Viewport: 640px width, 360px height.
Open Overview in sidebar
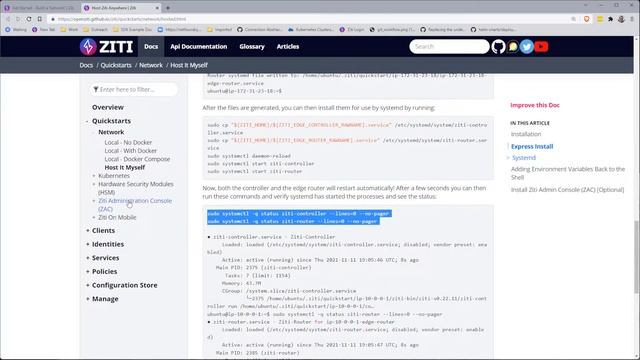[x=108, y=107]
